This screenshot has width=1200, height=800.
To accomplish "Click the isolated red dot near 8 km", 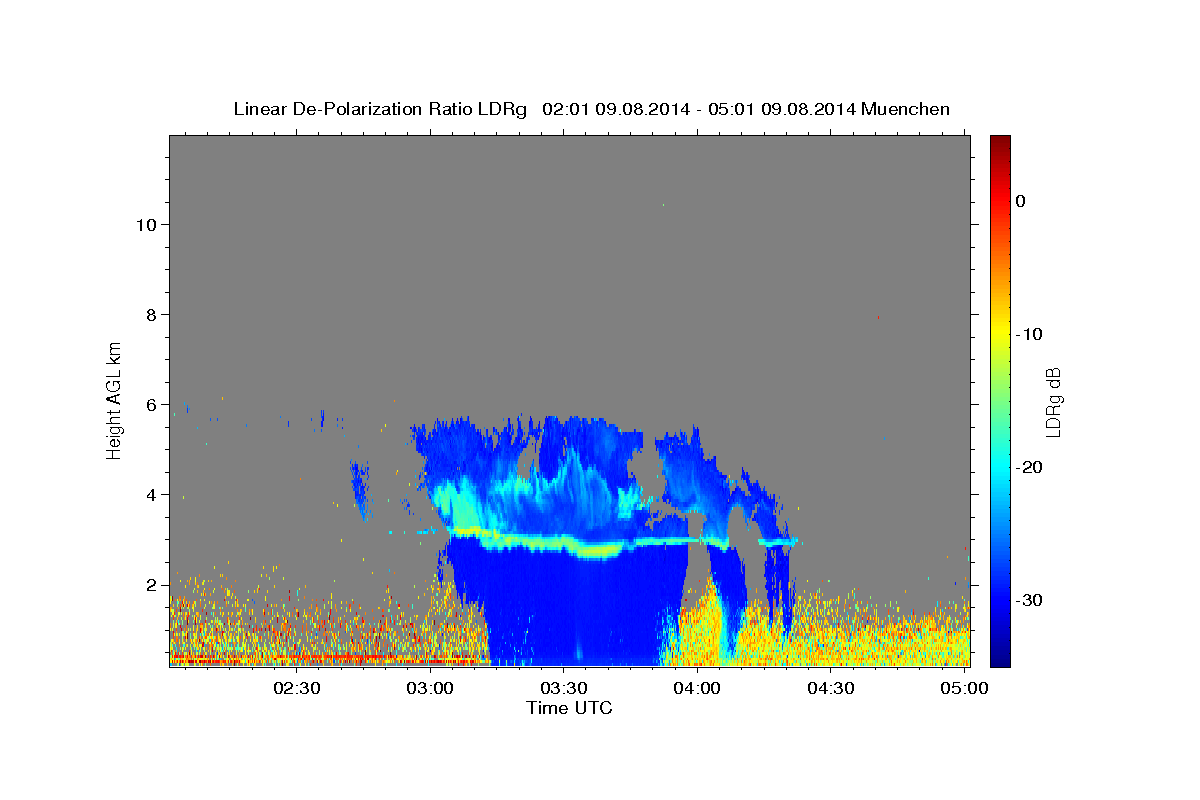I will coord(878,317).
